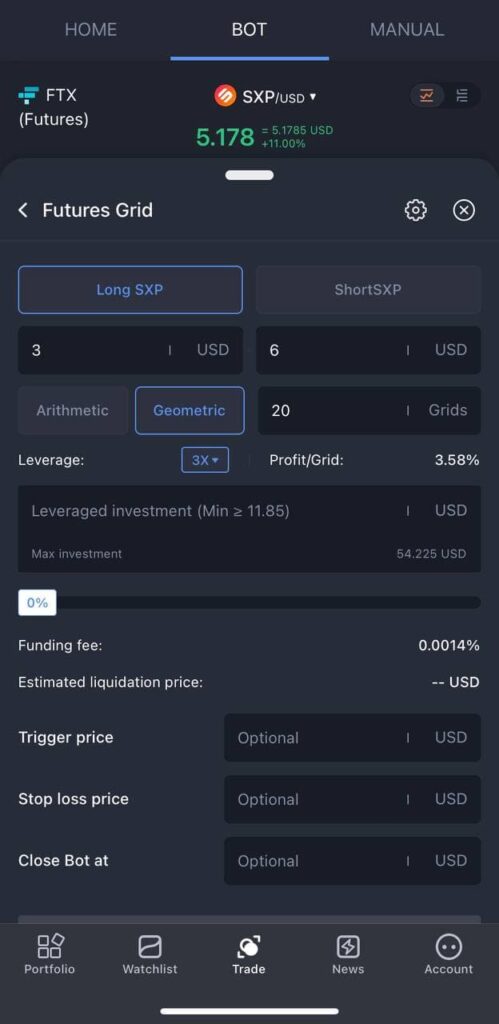Image resolution: width=499 pixels, height=1024 pixels.
Task: Open the Futures Grid settings gear
Action: click(x=415, y=210)
